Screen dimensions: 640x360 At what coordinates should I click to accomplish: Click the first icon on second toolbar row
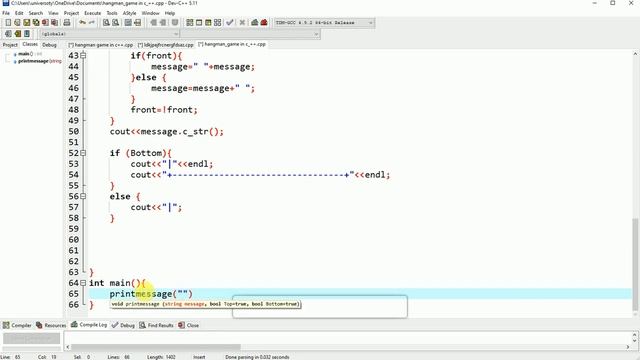[8, 34]
